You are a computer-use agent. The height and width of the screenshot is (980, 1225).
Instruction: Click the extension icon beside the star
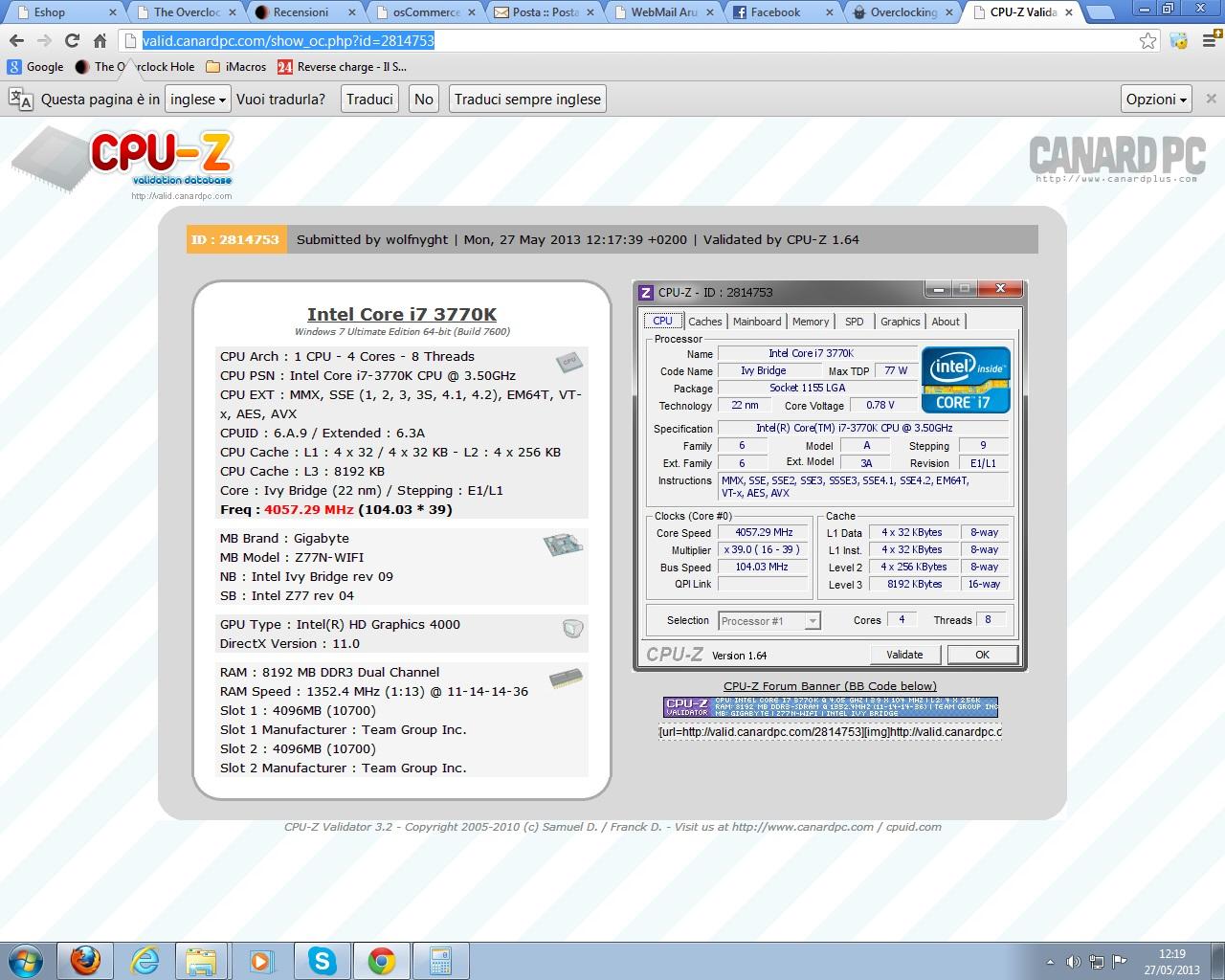(x=1179, y=41)
